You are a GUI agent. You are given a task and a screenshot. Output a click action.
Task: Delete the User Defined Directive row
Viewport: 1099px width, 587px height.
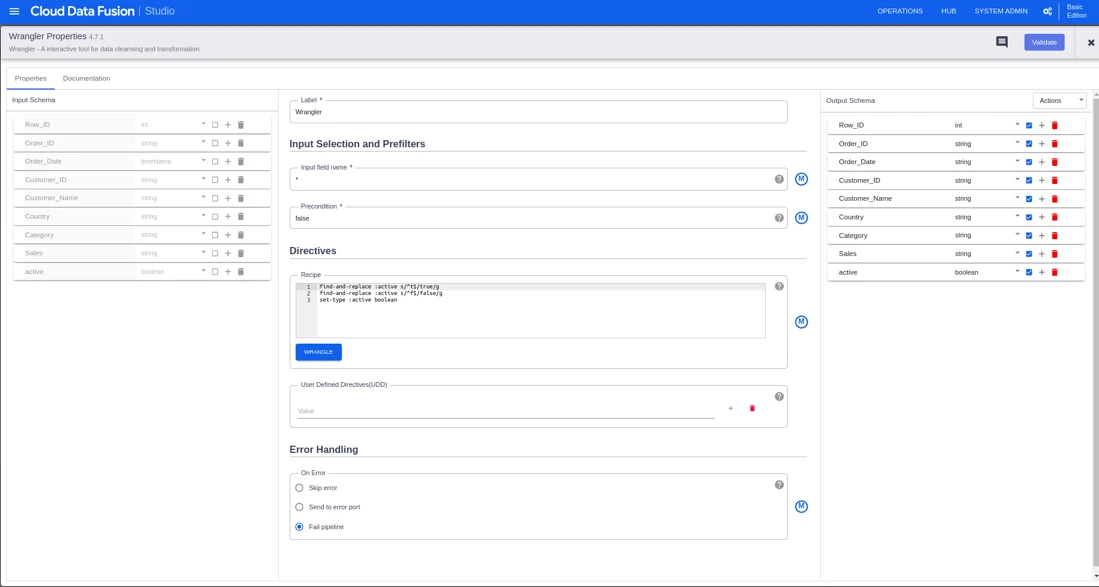[x=752, y=408]
